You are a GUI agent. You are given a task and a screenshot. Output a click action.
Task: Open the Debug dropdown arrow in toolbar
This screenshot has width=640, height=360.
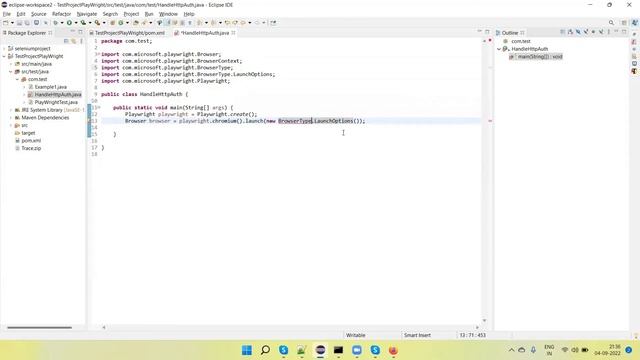(x=62, y=23)
